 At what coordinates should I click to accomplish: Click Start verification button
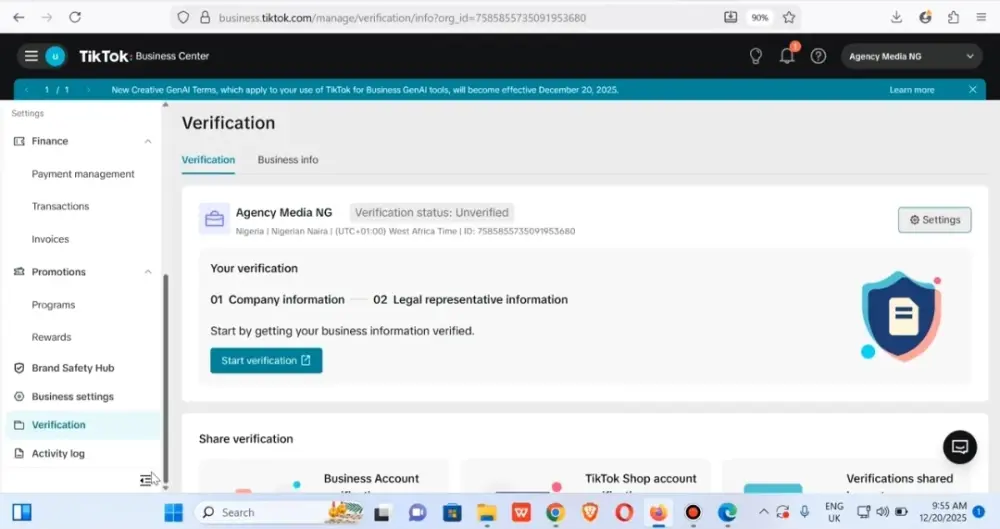coord(266,361)
